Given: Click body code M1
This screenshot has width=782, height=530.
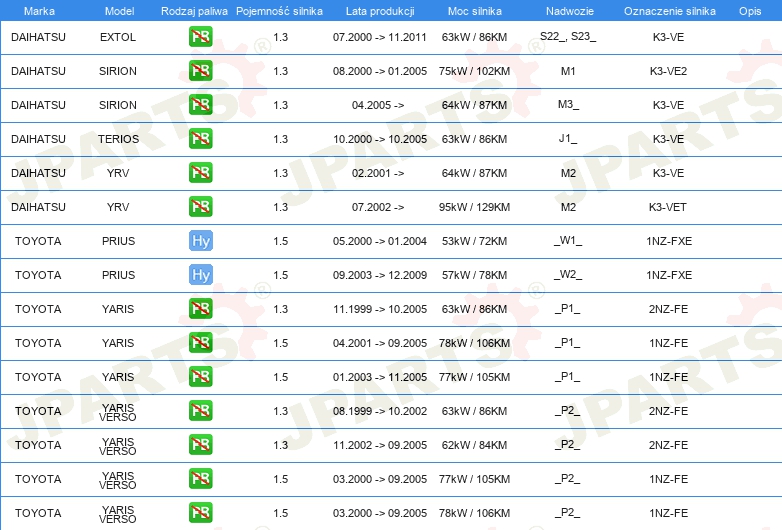Looking at the screenshot, I should point(568,71).
